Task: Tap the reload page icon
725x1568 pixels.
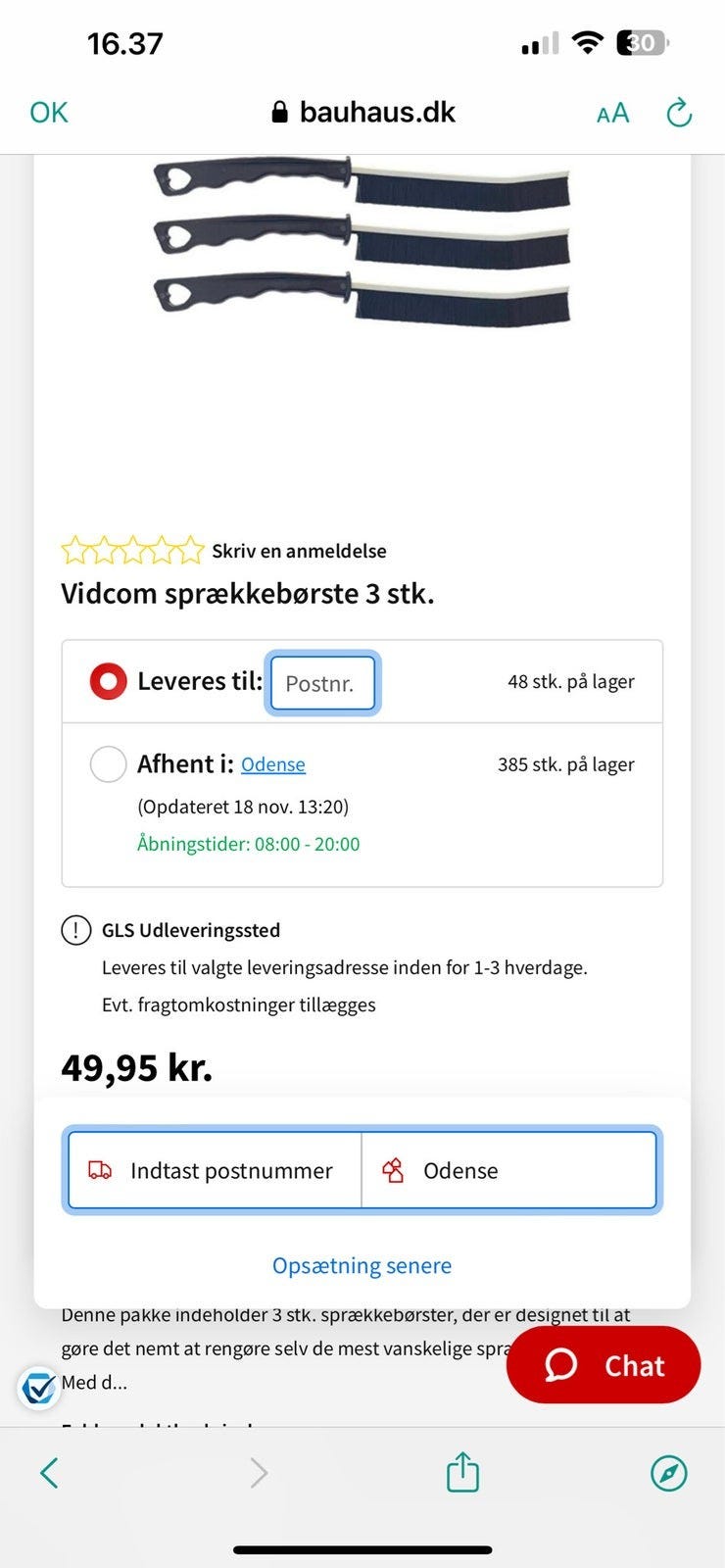Action: click(x=679, y=114)
